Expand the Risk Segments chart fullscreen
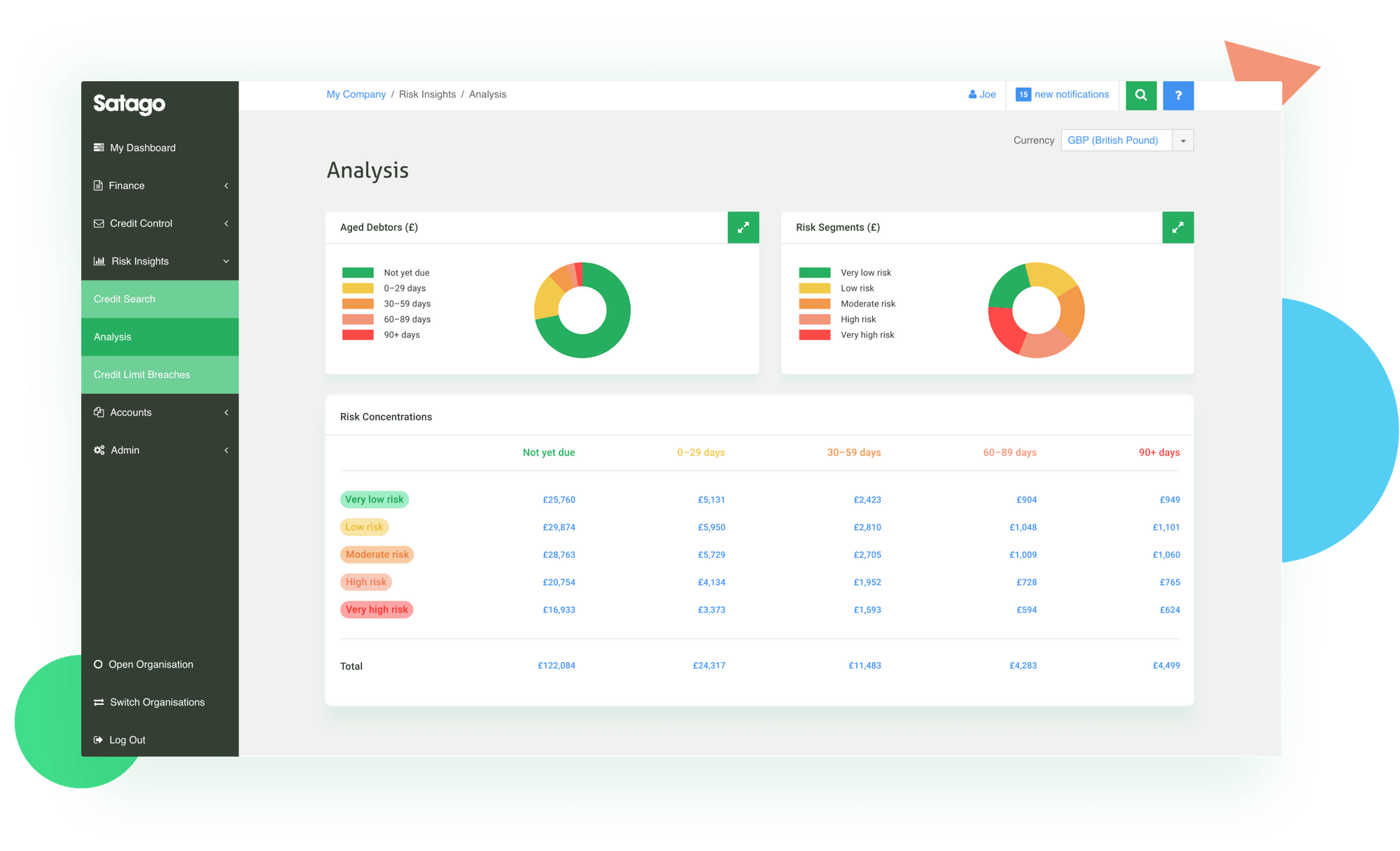The height and width of the screenshot is (851, 1400). pos(1178,227)
